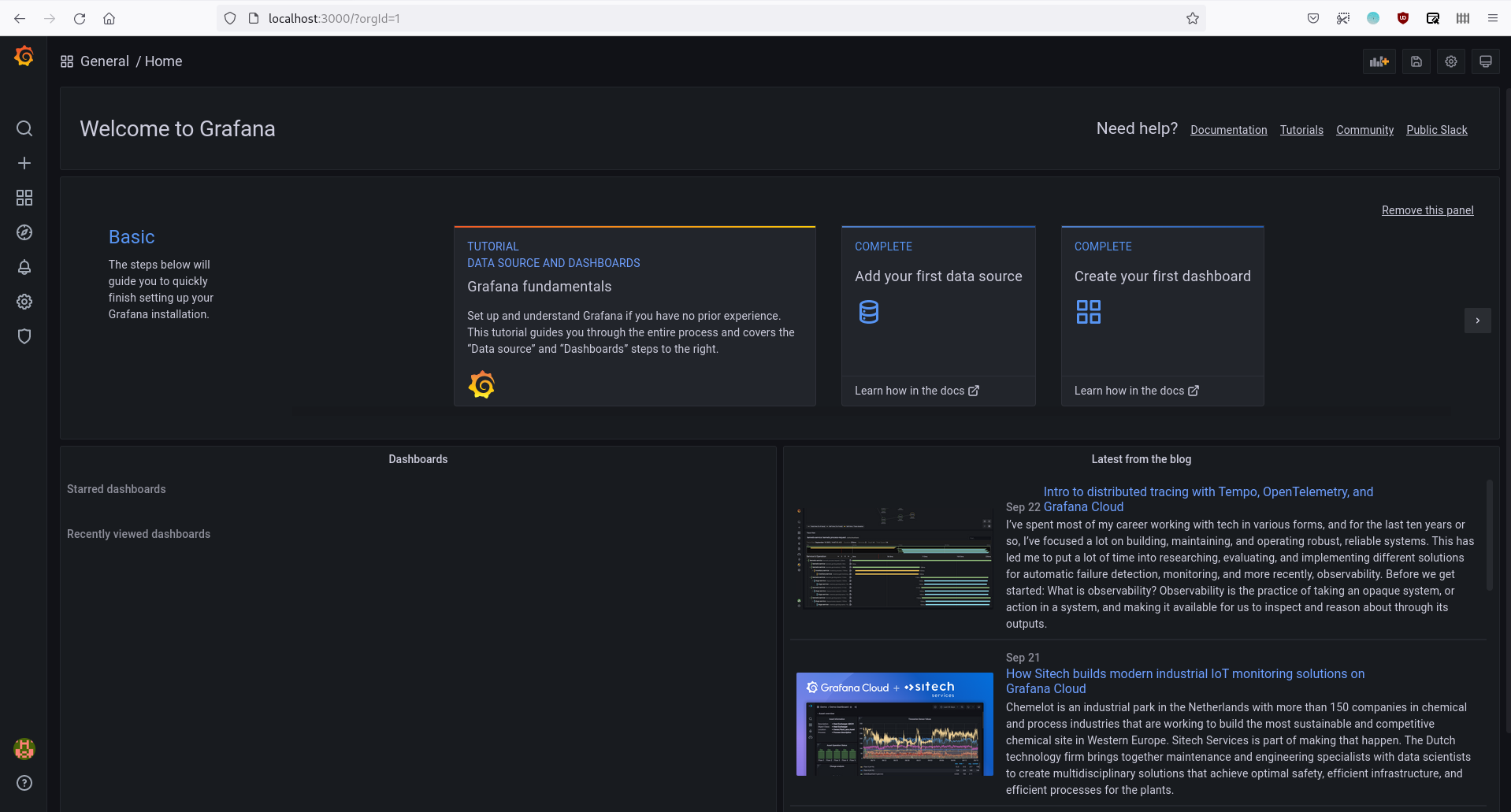Open the Documentation link
1511x812 pixels.
pos(1229,130)
